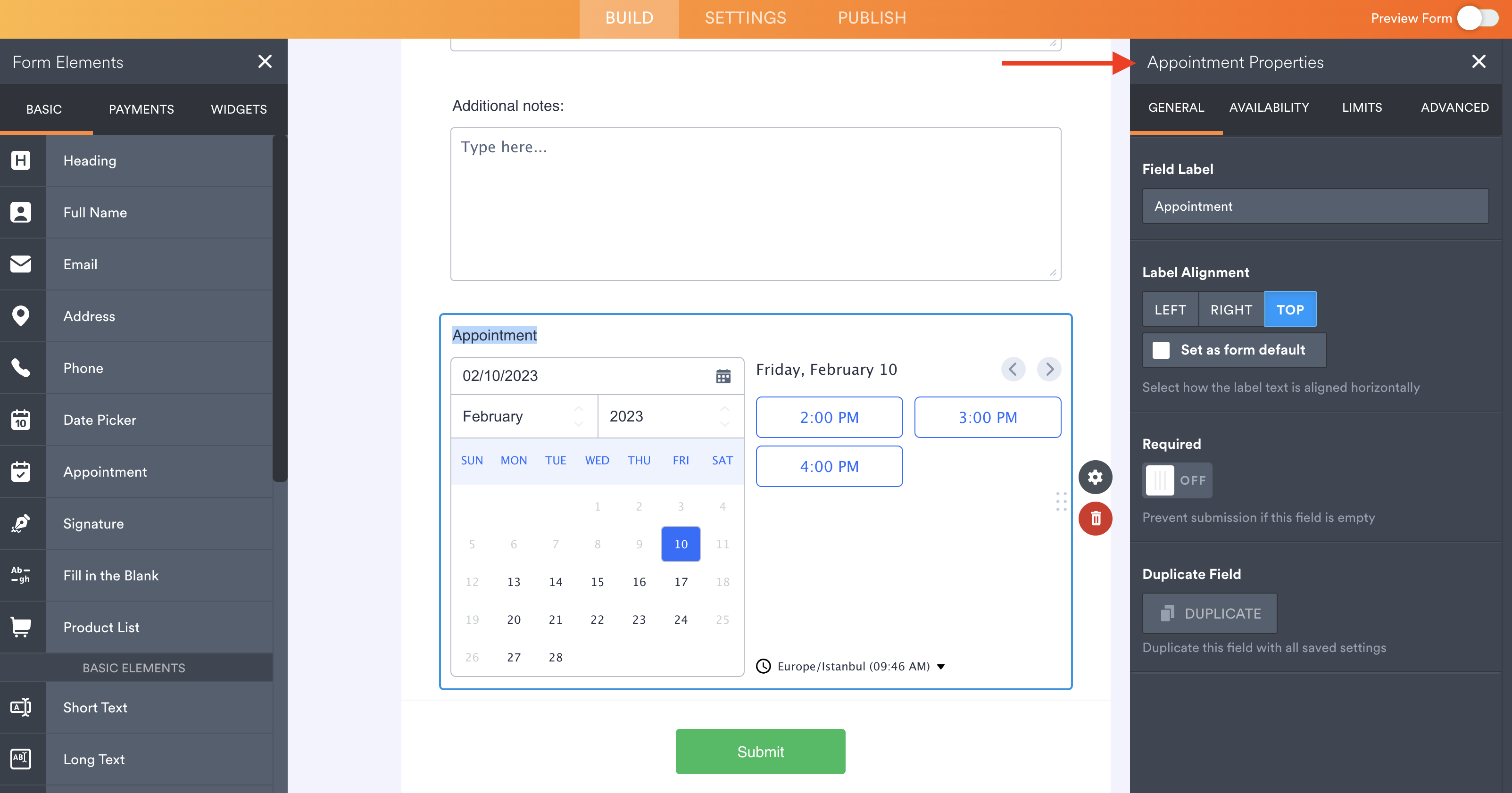Open the February month dropdown

523,416
